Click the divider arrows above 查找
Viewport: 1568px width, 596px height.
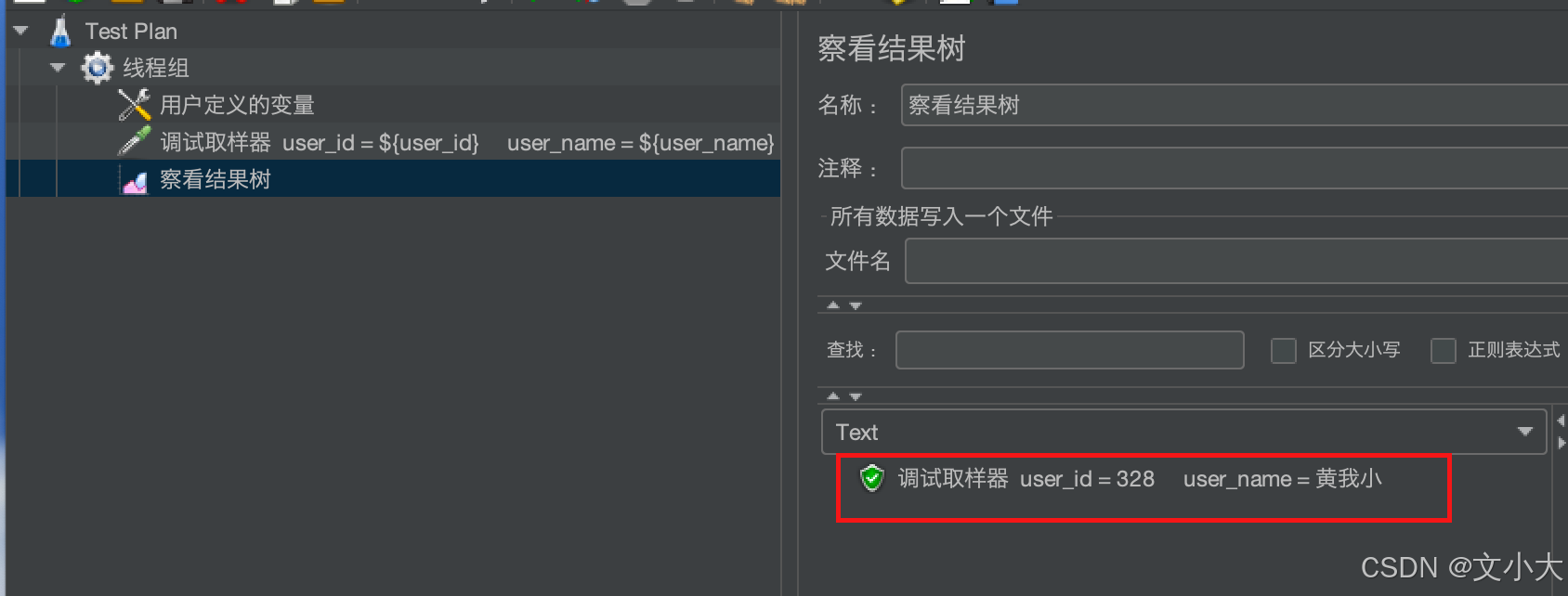tap(844, 305)
